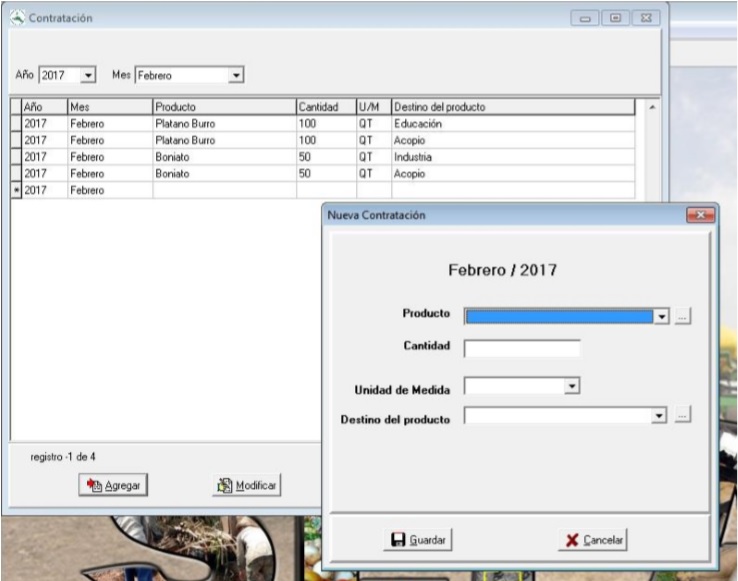Click the Cantidad column header
Image resolution: width=738 pixels, height=581 pixels.
[x=325, y=107]
